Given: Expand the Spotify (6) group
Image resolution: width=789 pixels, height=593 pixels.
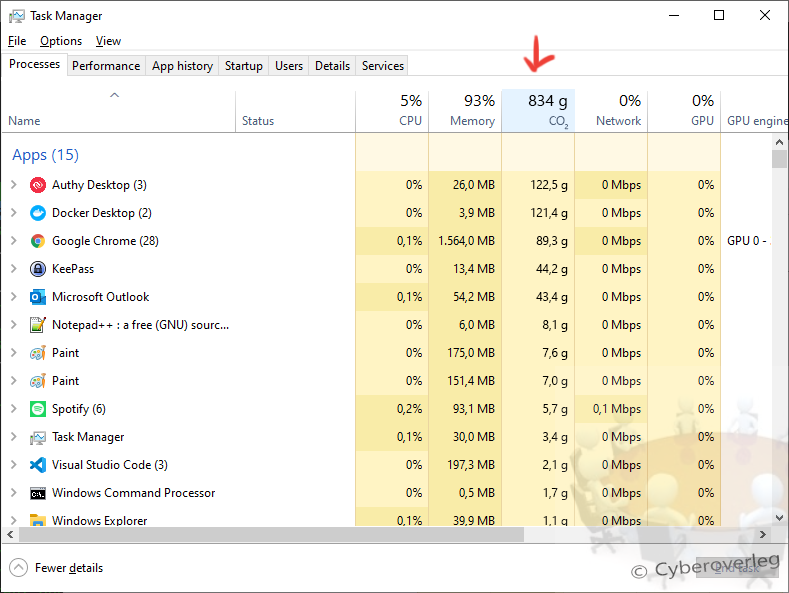Looking at the screenshot, I should (14, 409).
